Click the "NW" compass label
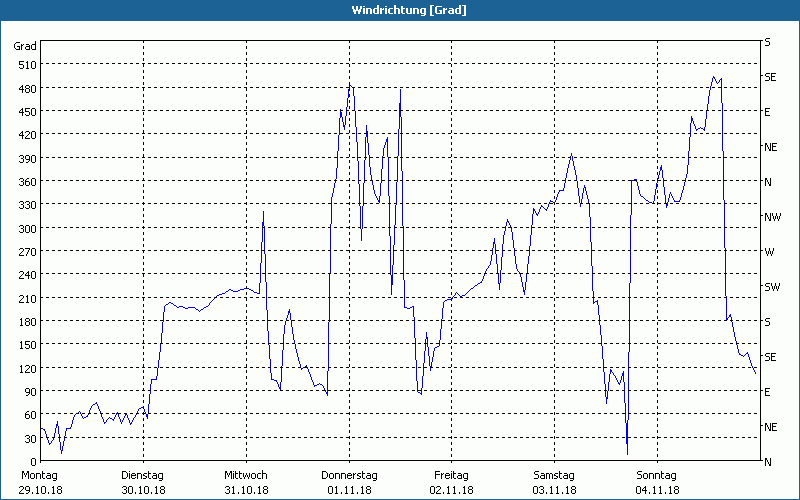 pyautogui.click(x=772, y=217)
